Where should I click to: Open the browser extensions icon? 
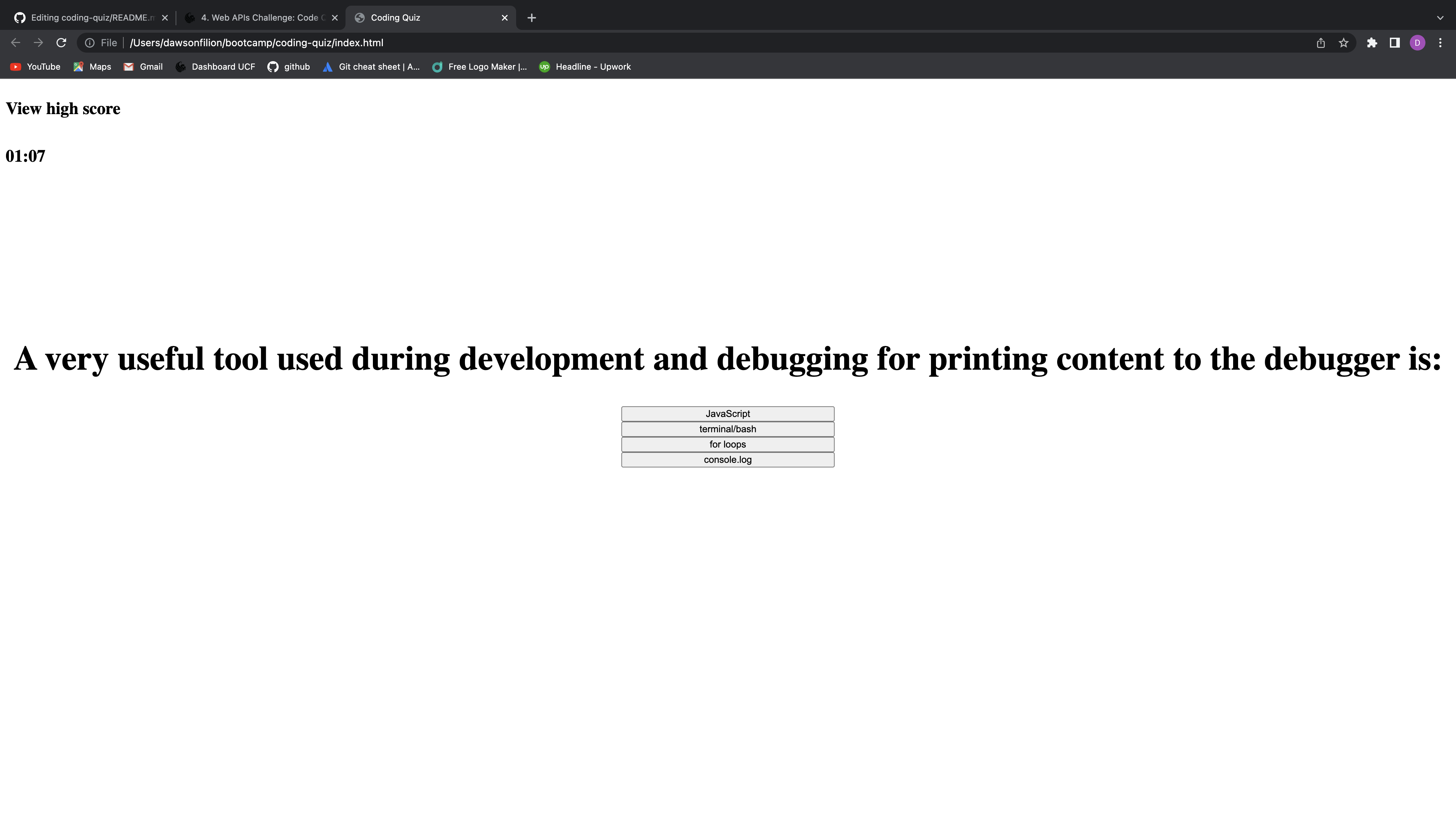coord(1372,42)
